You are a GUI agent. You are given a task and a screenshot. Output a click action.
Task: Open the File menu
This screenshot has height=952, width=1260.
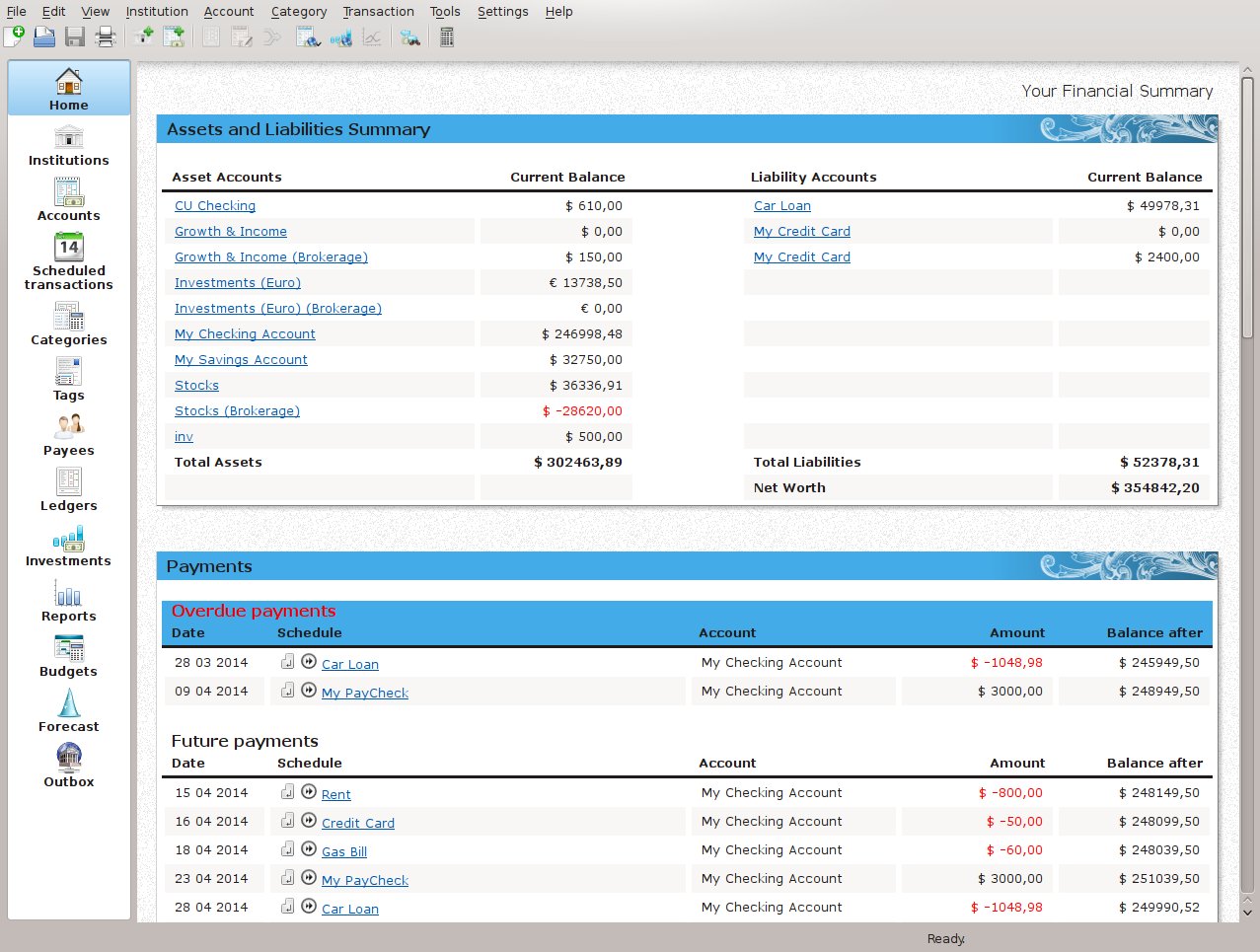[17, 12]
